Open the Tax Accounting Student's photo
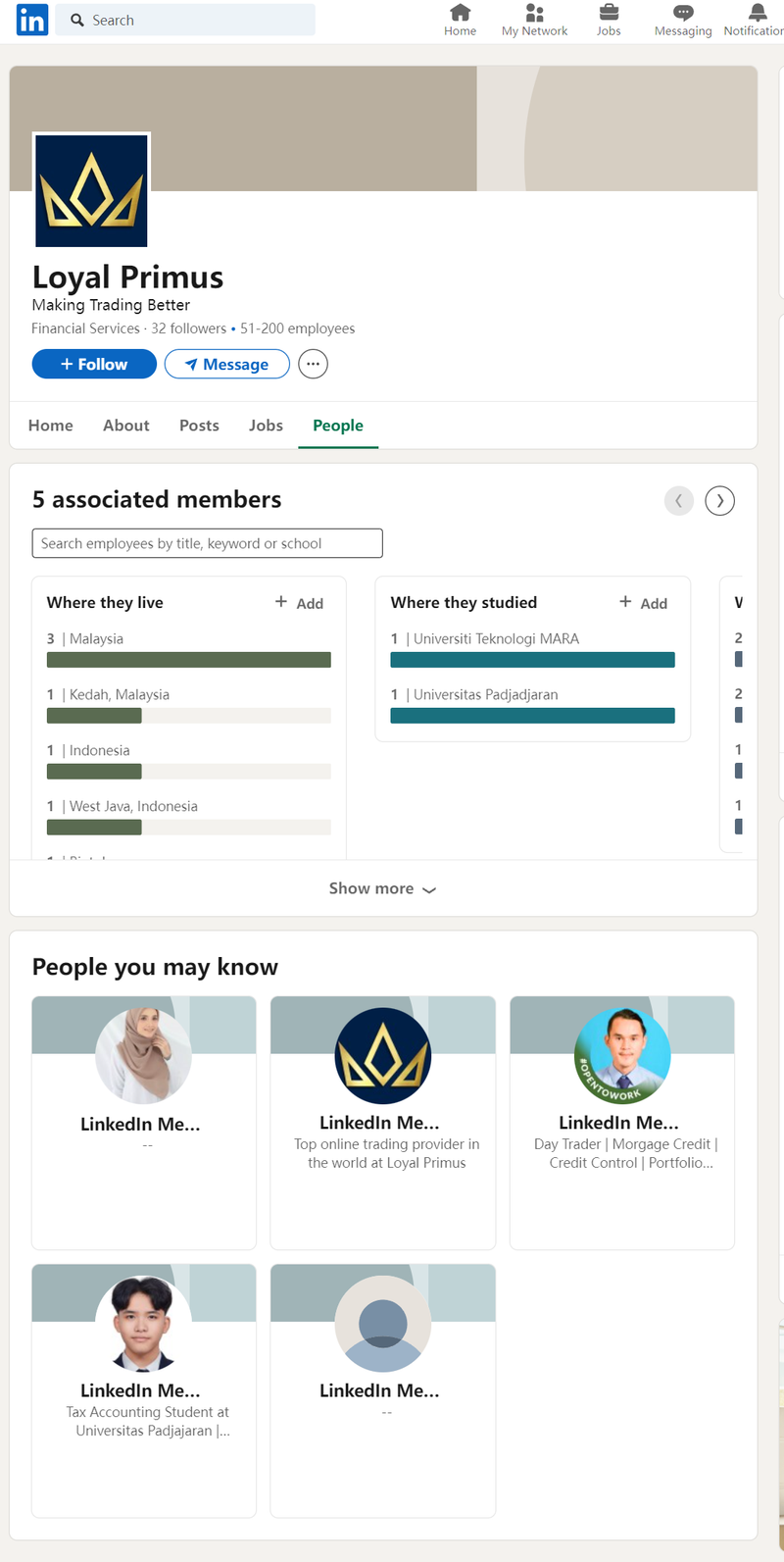 (x=143, y=1324)
